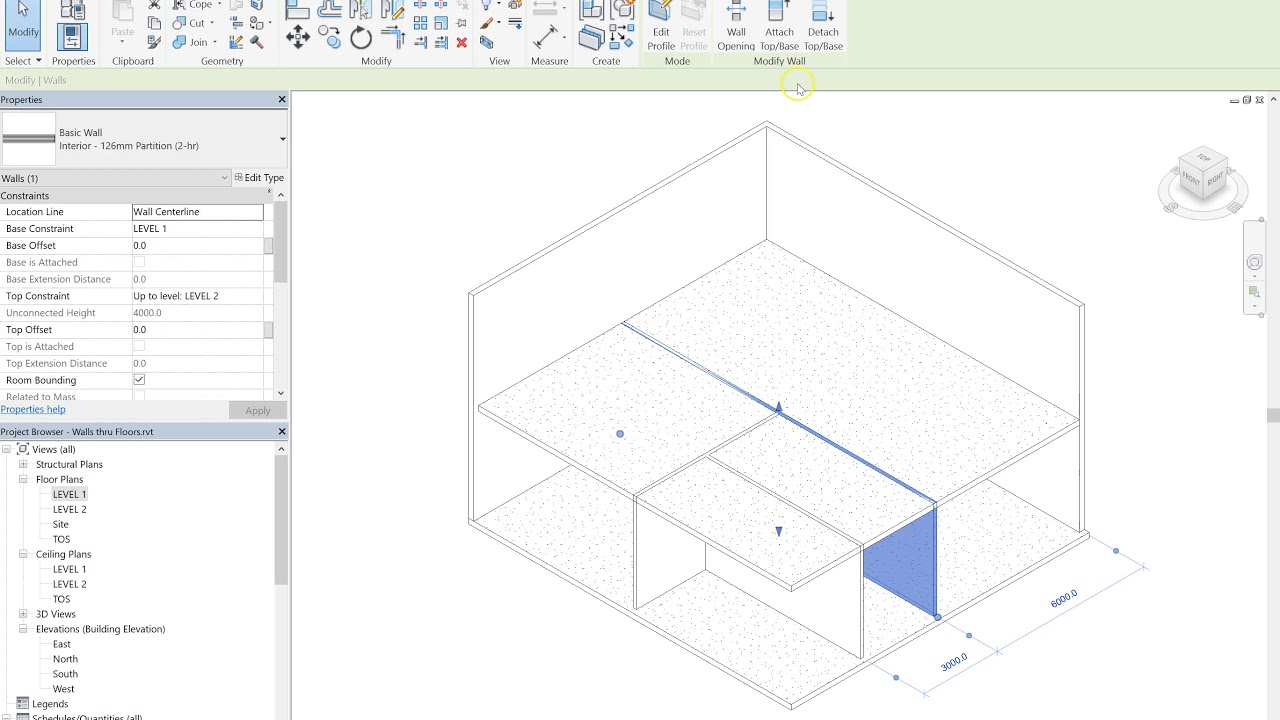Open the Cut geometry dropdown
Image resolution: width=1280 pixels, height=720 pixels.
(x=212, y=23)
